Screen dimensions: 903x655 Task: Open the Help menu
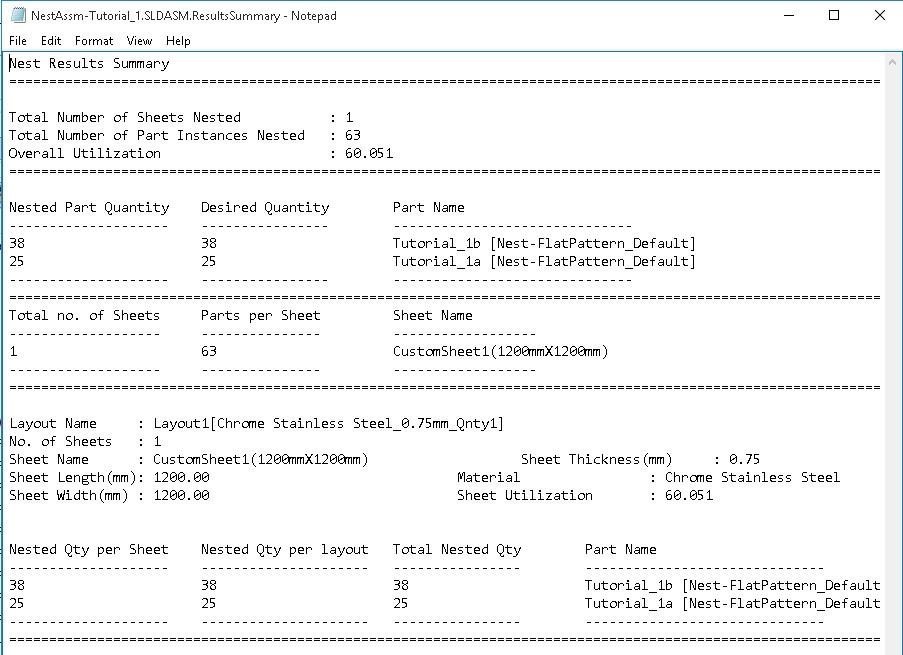pos(178,41)
